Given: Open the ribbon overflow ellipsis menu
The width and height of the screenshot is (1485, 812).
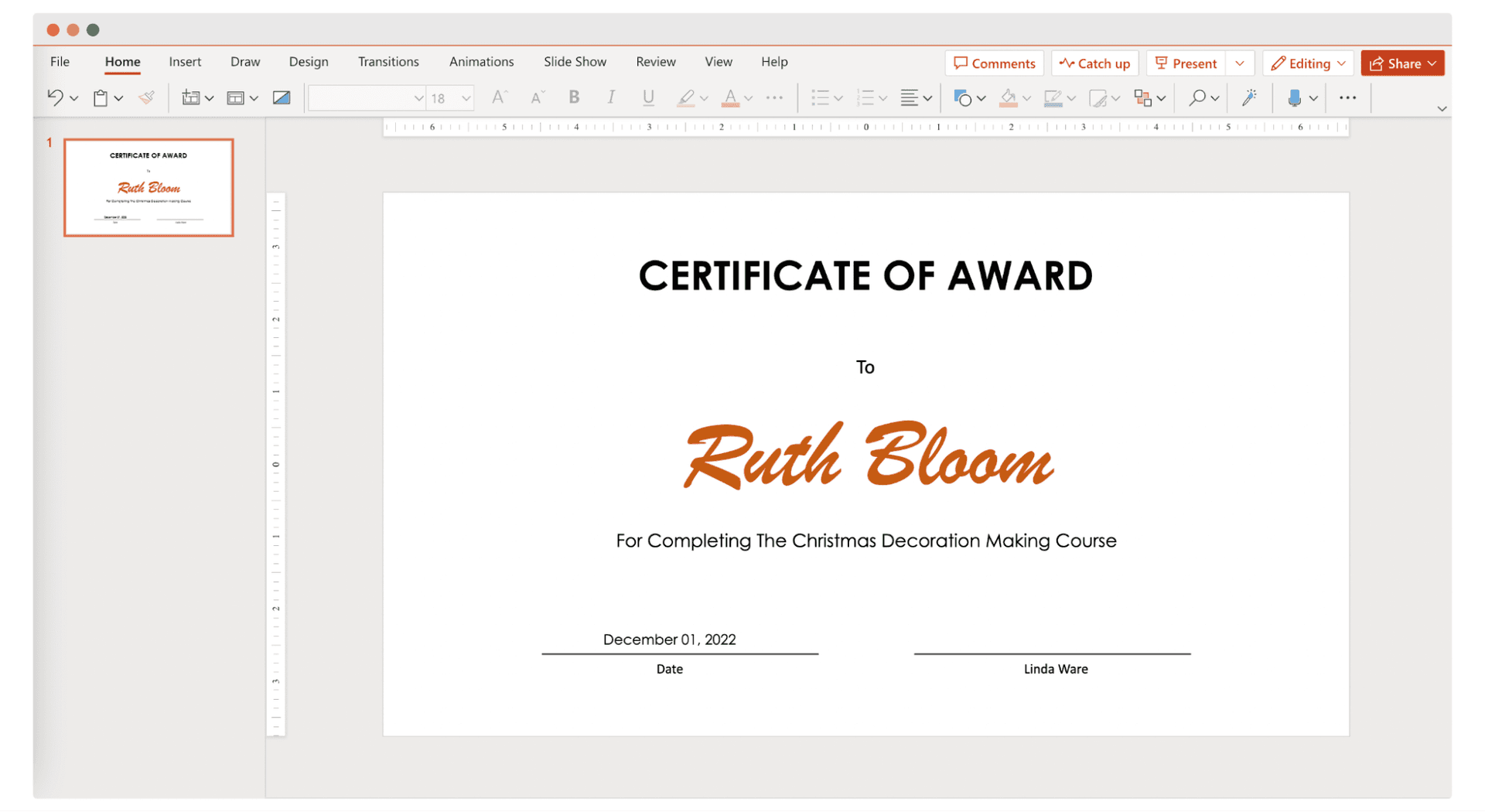Looking at the screenshot, I should pos(1348,98).
